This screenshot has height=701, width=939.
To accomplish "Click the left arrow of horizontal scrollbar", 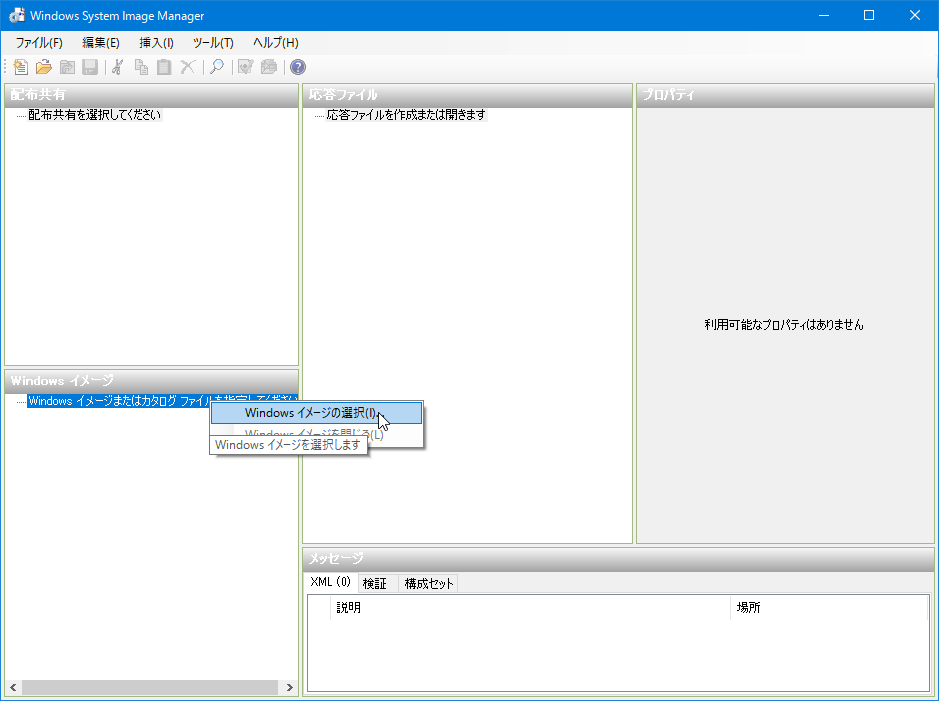I will click(x=13, y=687).
